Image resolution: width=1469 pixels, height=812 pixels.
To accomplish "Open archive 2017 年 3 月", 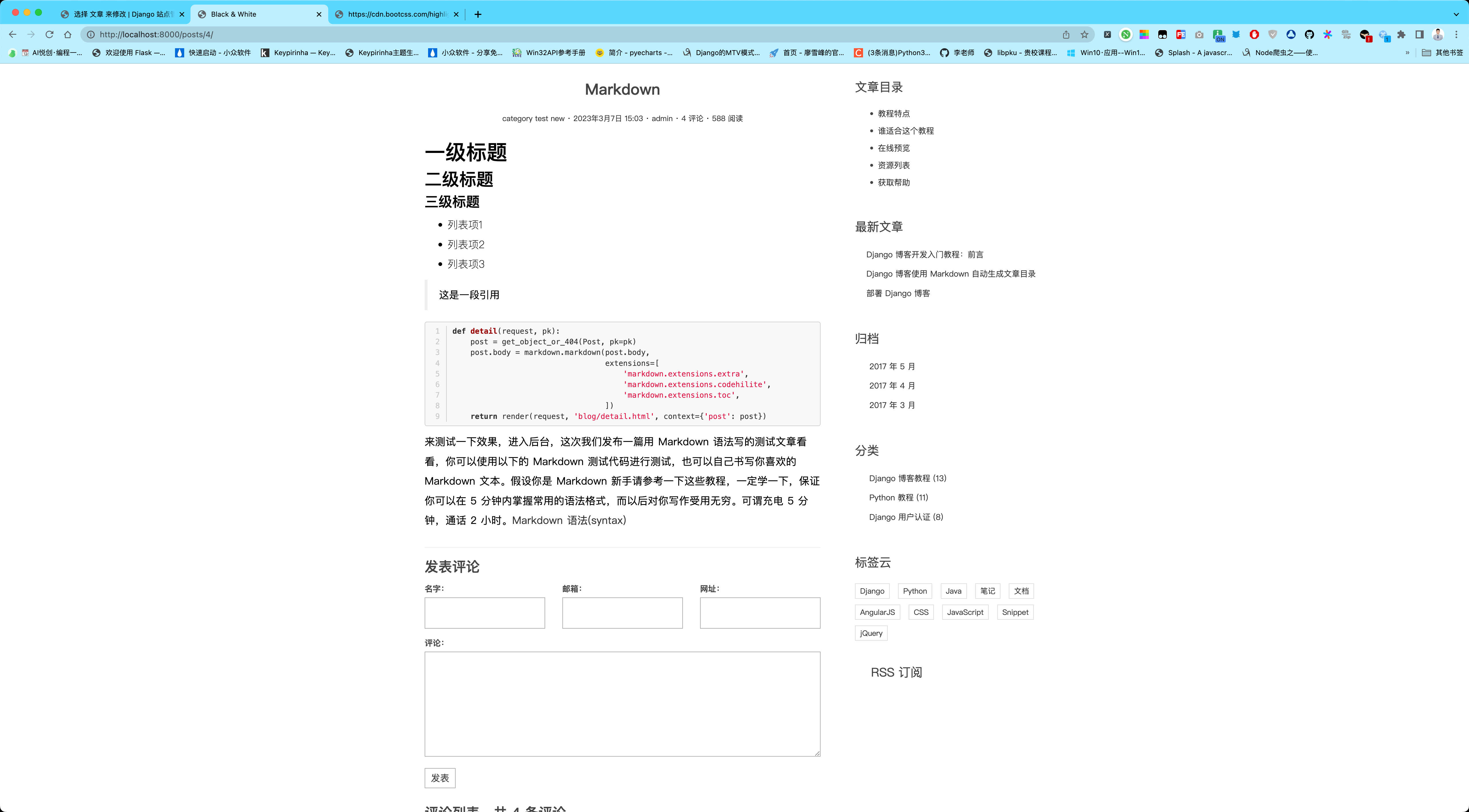I will (892, 405).
